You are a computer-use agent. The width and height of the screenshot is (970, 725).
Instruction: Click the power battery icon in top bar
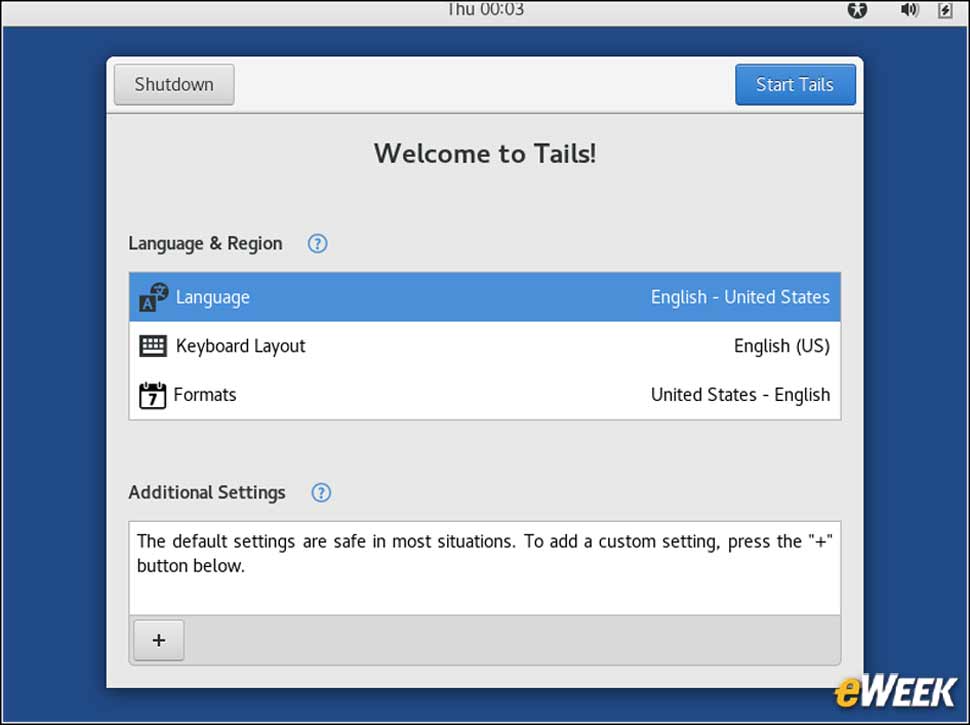click(945, 10)
